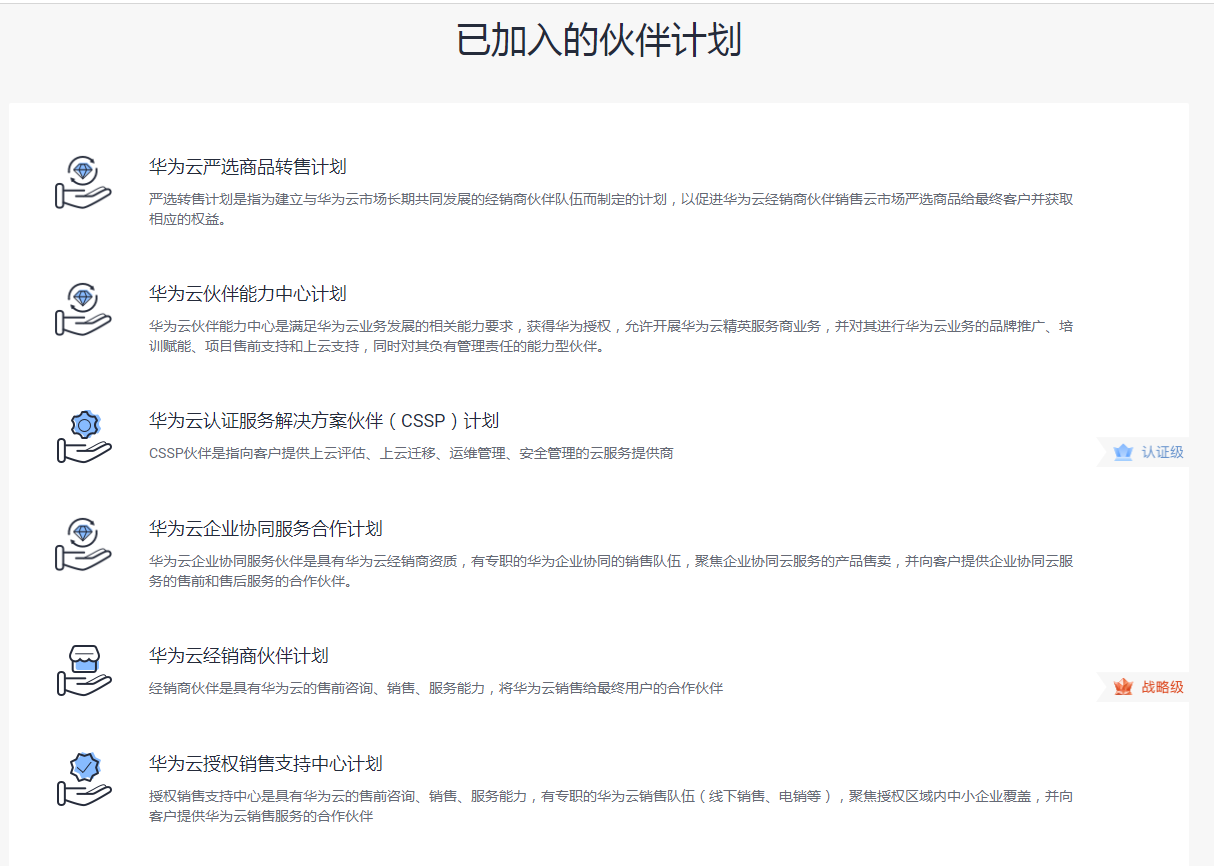The height and width of the screenshot is (866, 1214).
Task: Open 华为云授权销售支持中心计划 title
Action: point(266,764)
